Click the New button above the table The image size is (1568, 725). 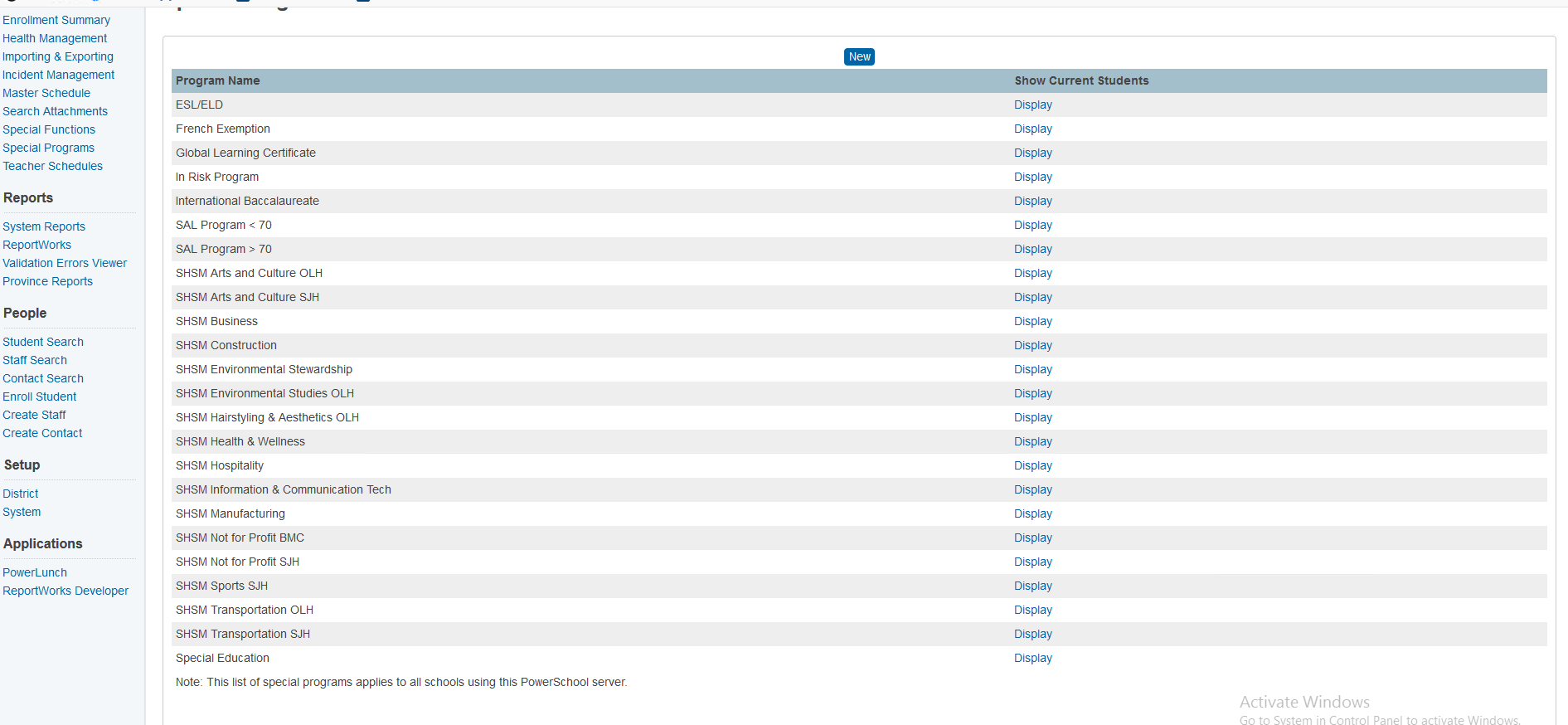tap(859, 56)
